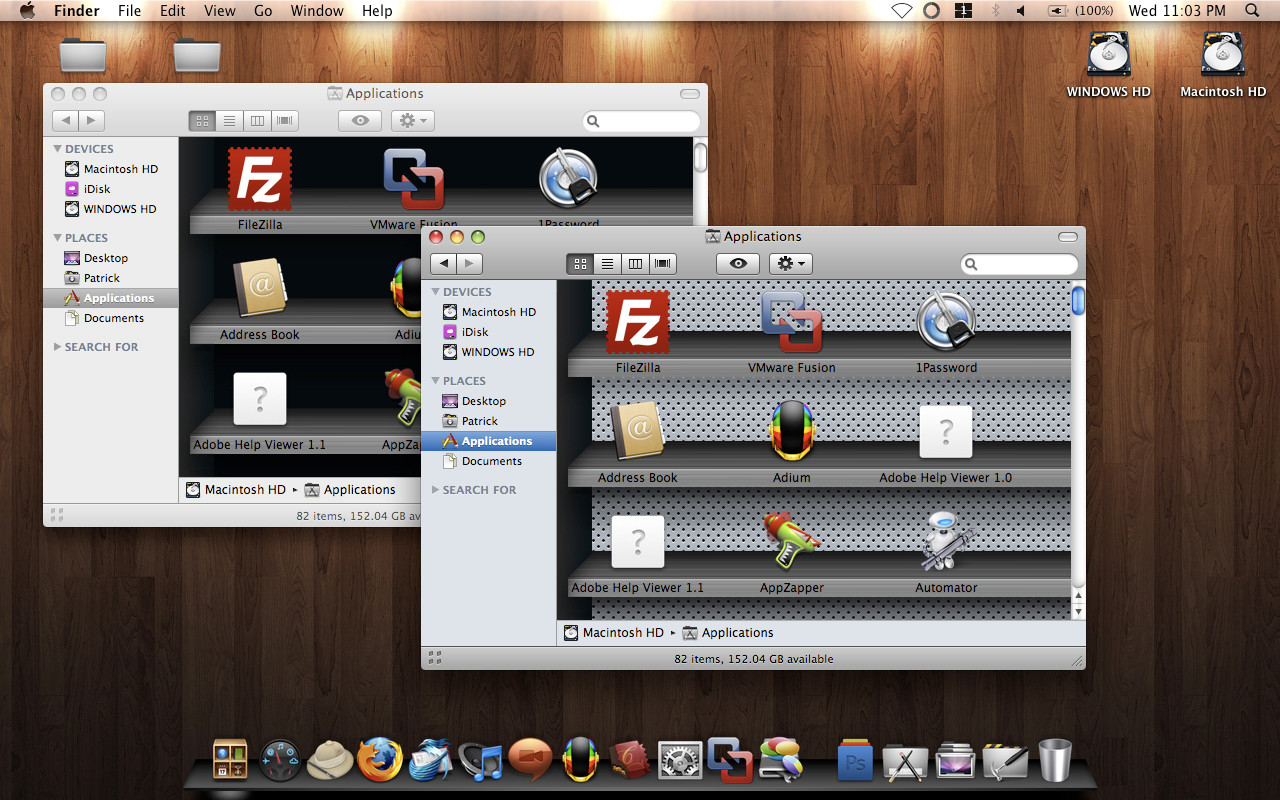Open System Preferences from the Dock

pos(680,761)
